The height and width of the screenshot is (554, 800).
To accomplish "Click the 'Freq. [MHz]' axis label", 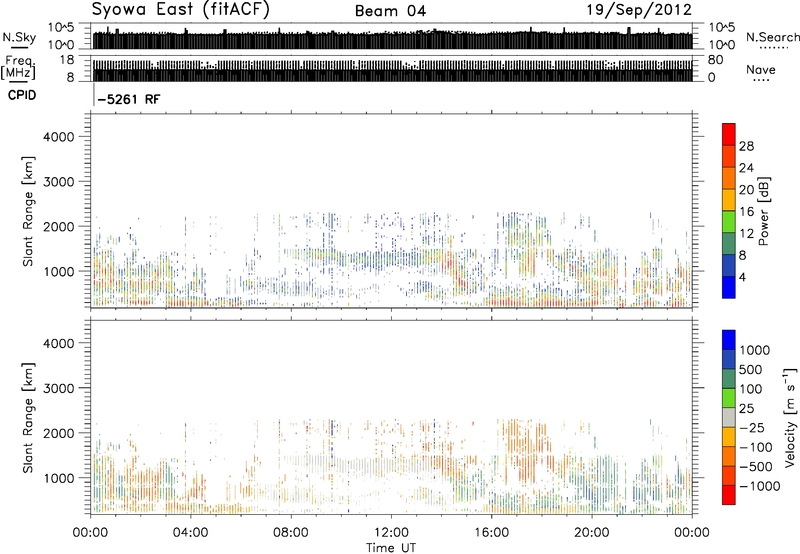I will [18, 68].
